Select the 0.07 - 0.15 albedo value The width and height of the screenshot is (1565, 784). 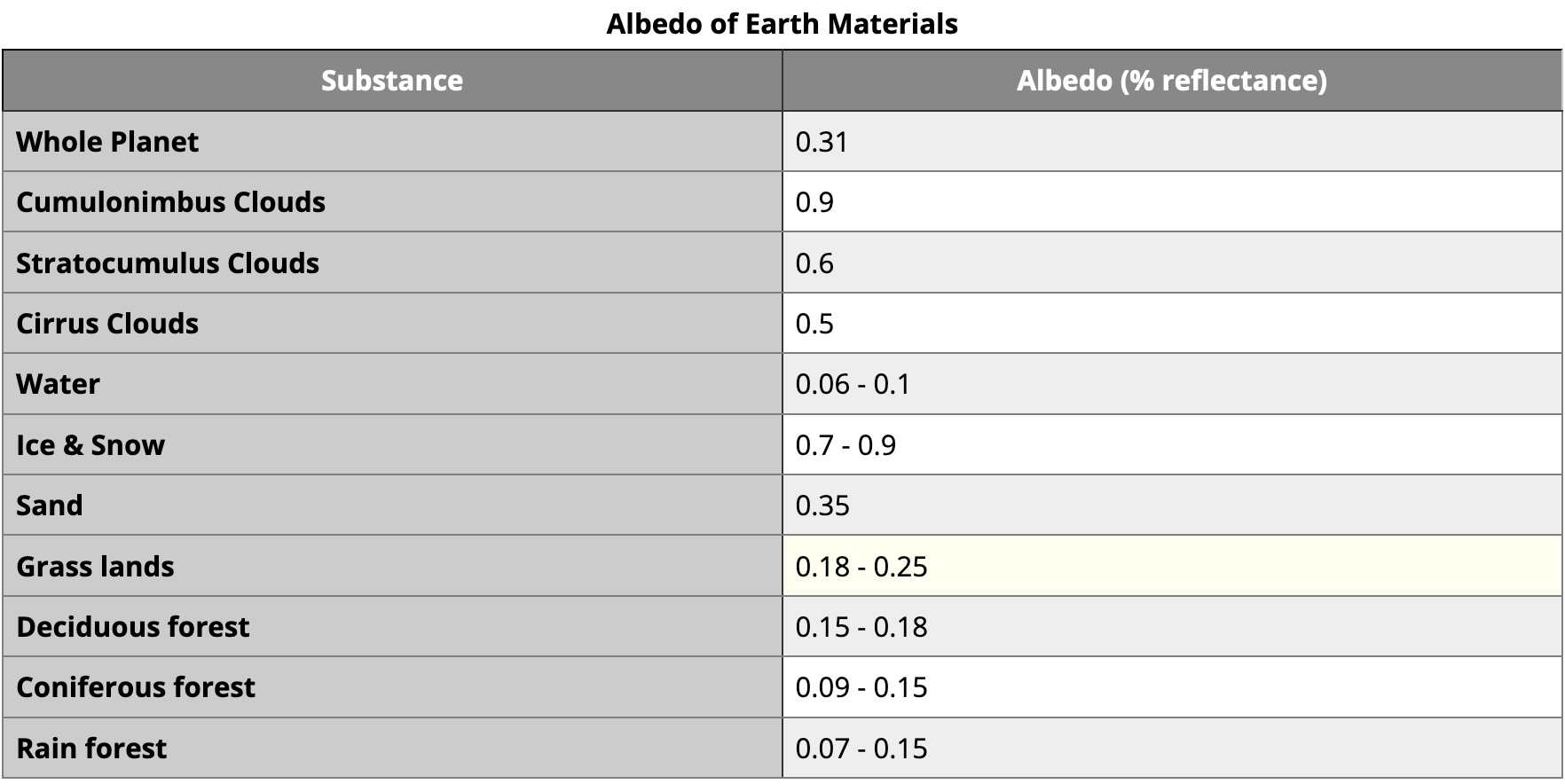(x=861, y=749)
